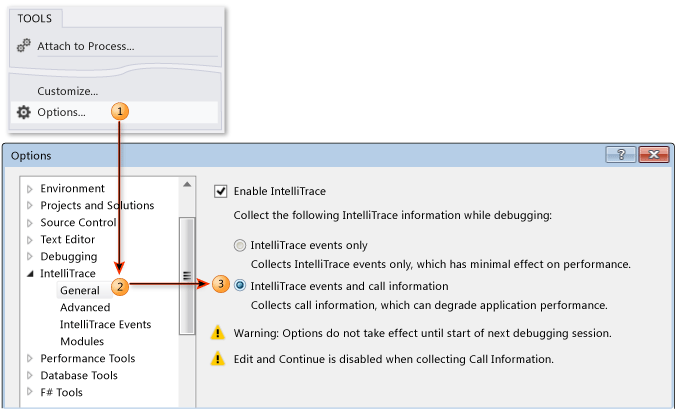Click the 'Collect the following IntelliTrace information' text

click(x=393, y=215)
